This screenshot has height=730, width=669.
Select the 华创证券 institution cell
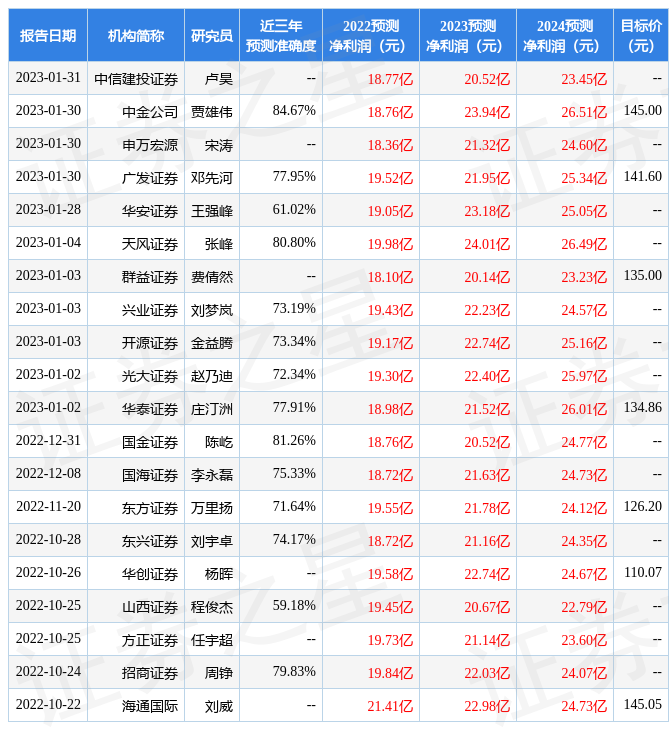[136, 574]
